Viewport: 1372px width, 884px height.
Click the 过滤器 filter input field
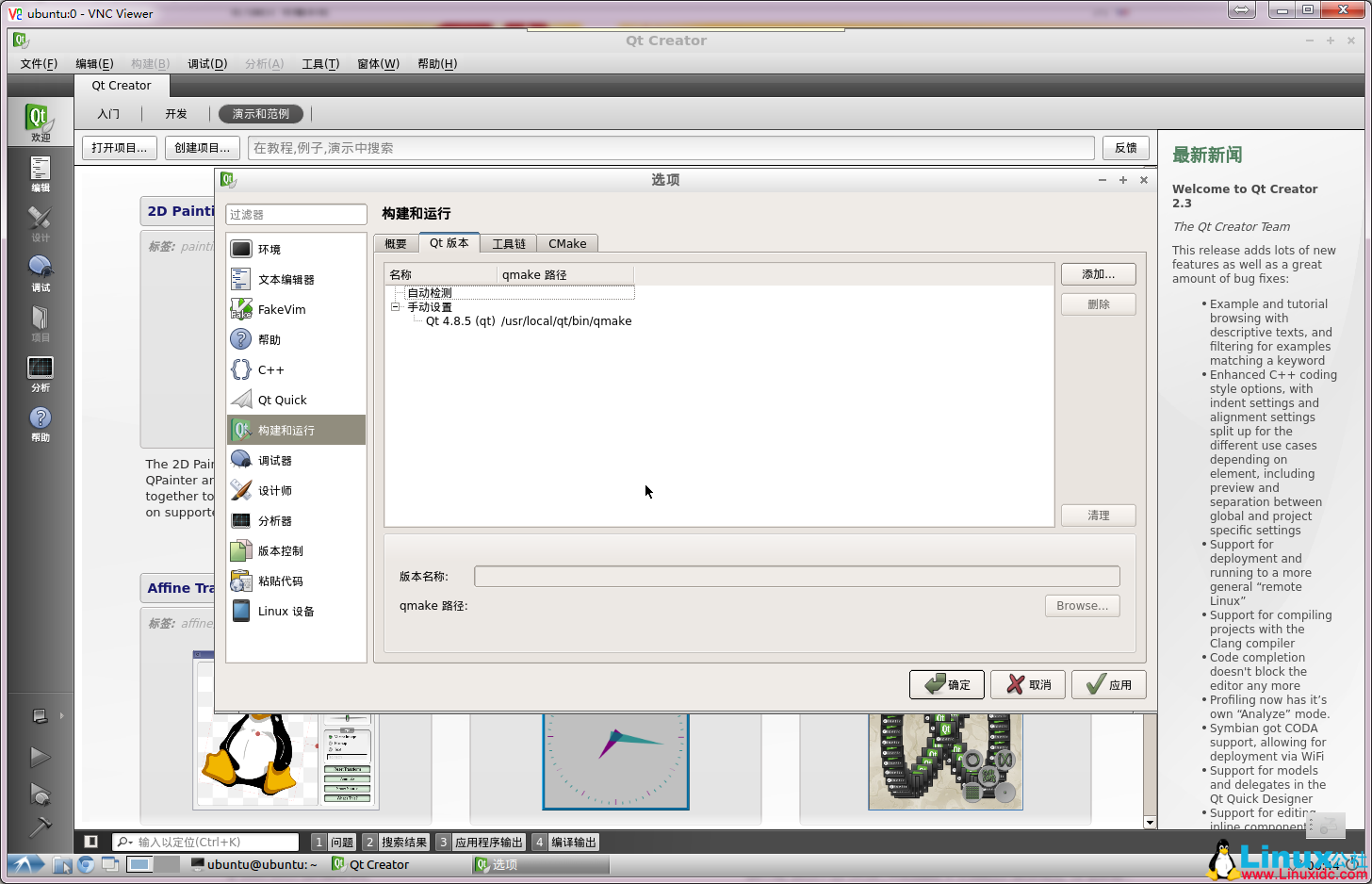click(x=296, y=215)
